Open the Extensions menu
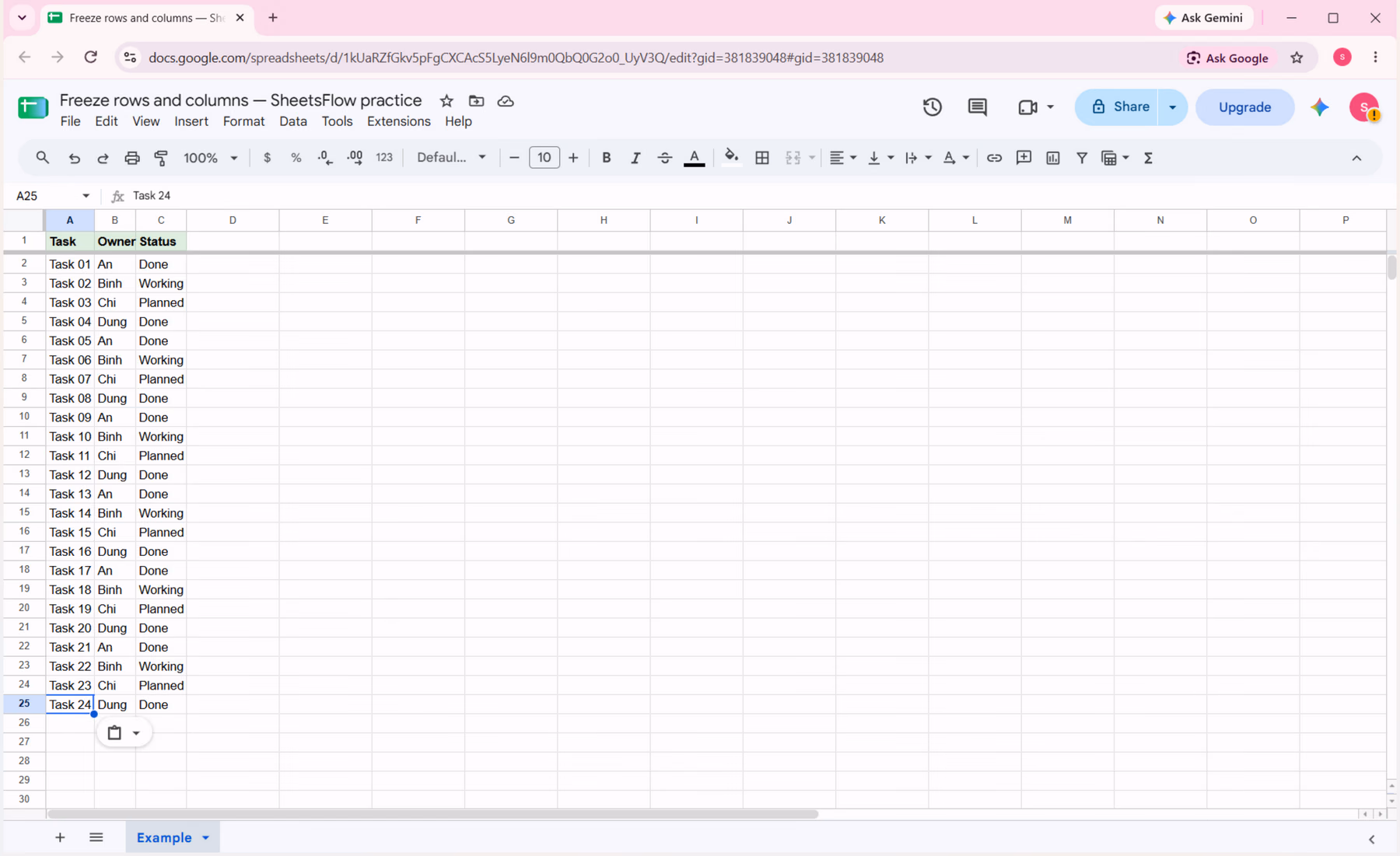Image resolution: width=1400 pixels, height=856 pixels. (398, 121)
